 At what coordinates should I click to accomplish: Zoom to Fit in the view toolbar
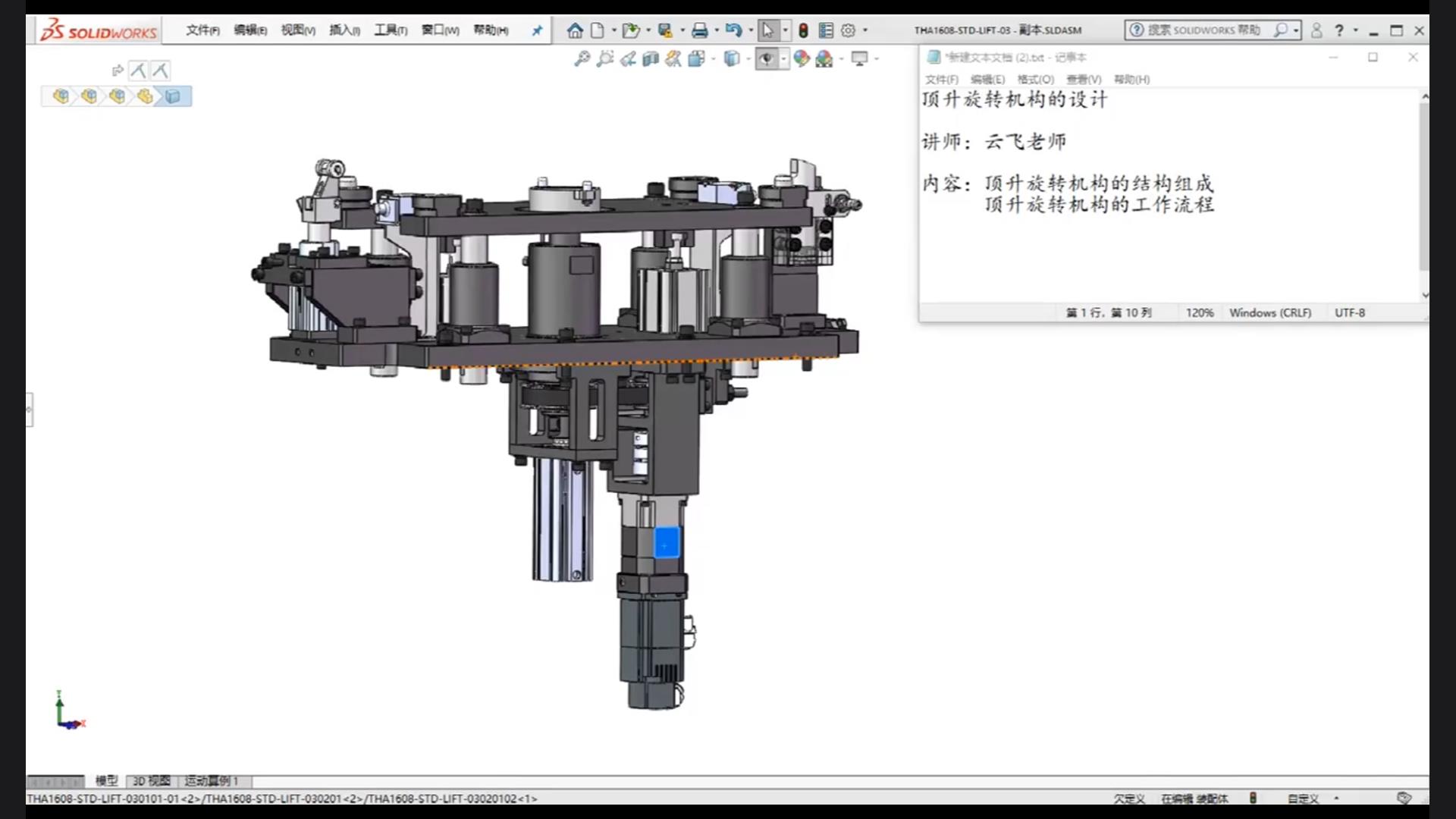click(x=582, y=58)
